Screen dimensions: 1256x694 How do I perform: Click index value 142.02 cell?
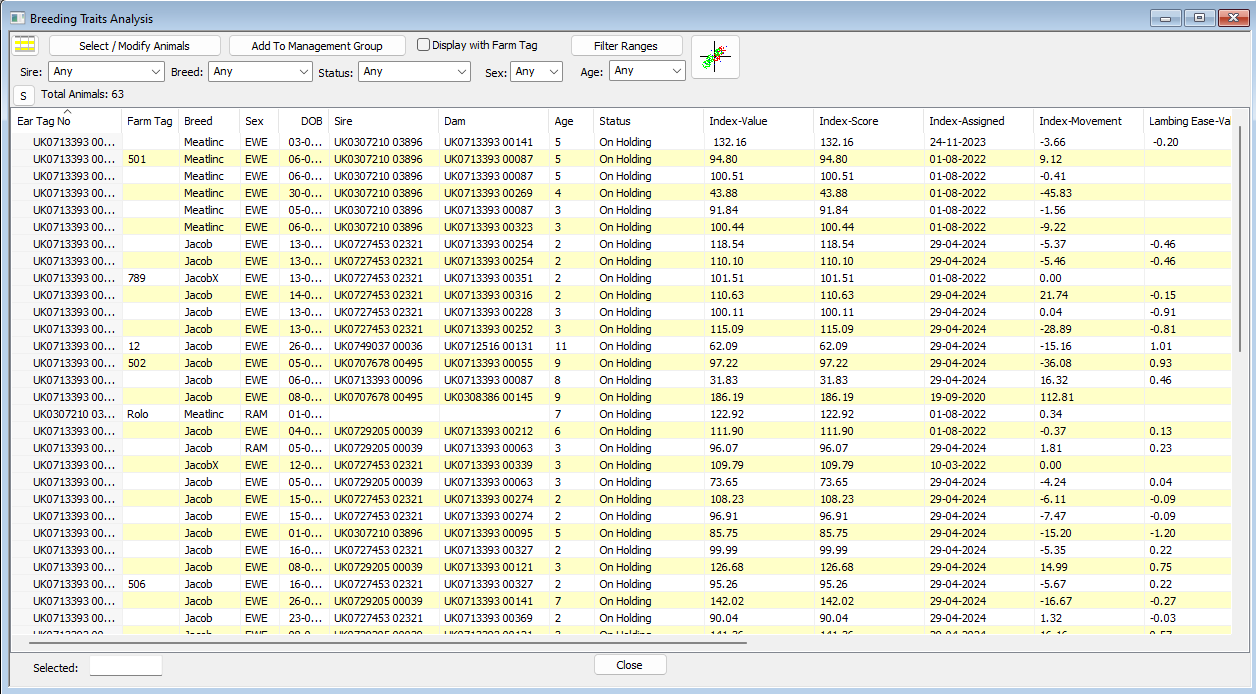coord(758,601)
